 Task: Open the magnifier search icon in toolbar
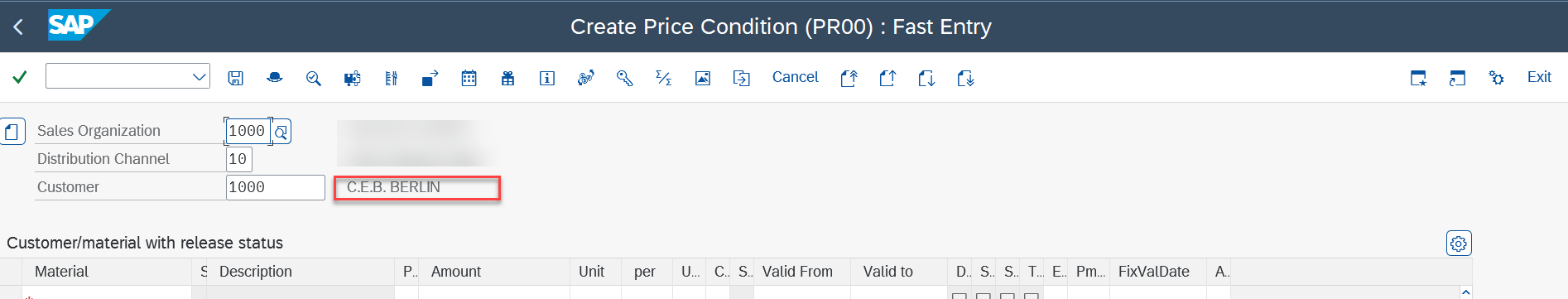tap(313, 78)
